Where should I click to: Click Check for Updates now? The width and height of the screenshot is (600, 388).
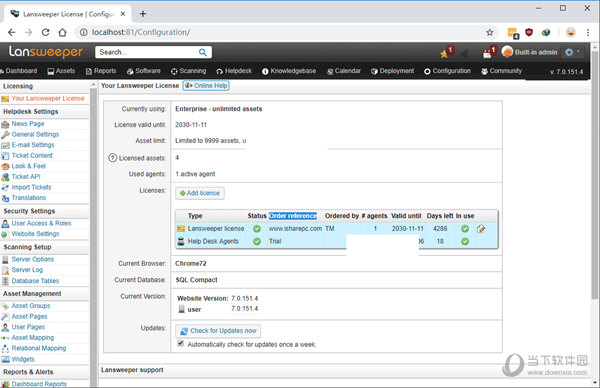[x=218, y=331]
